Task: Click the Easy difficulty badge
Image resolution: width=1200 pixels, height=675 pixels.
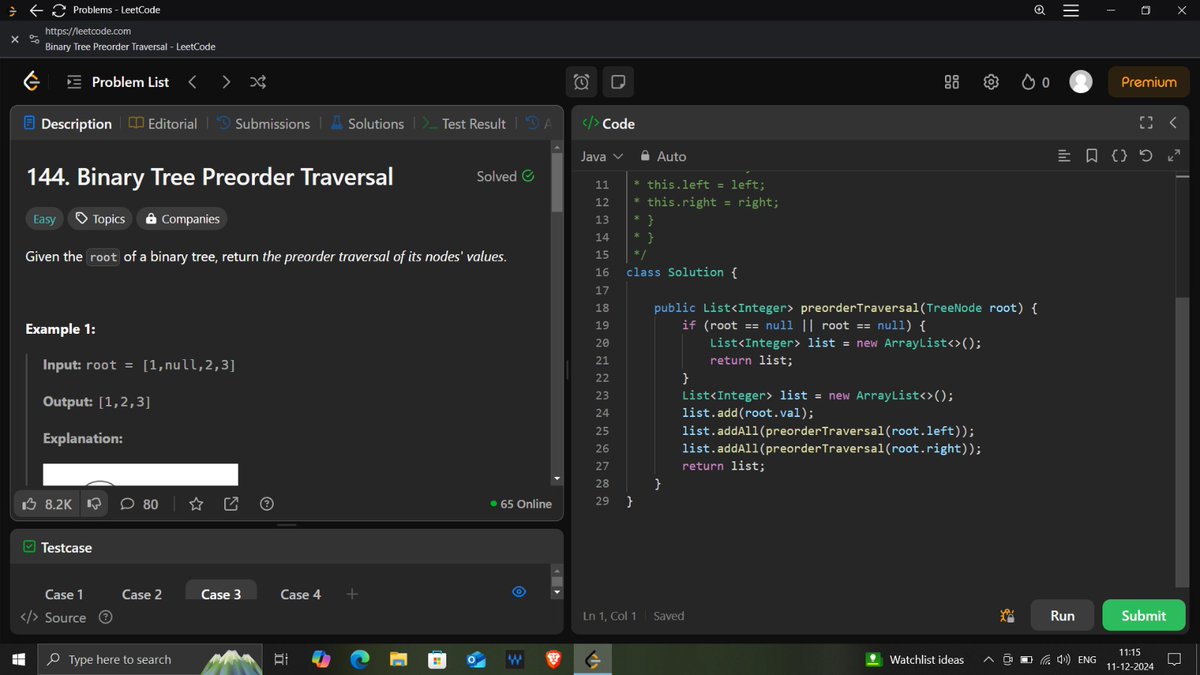Action: point(44,219)
